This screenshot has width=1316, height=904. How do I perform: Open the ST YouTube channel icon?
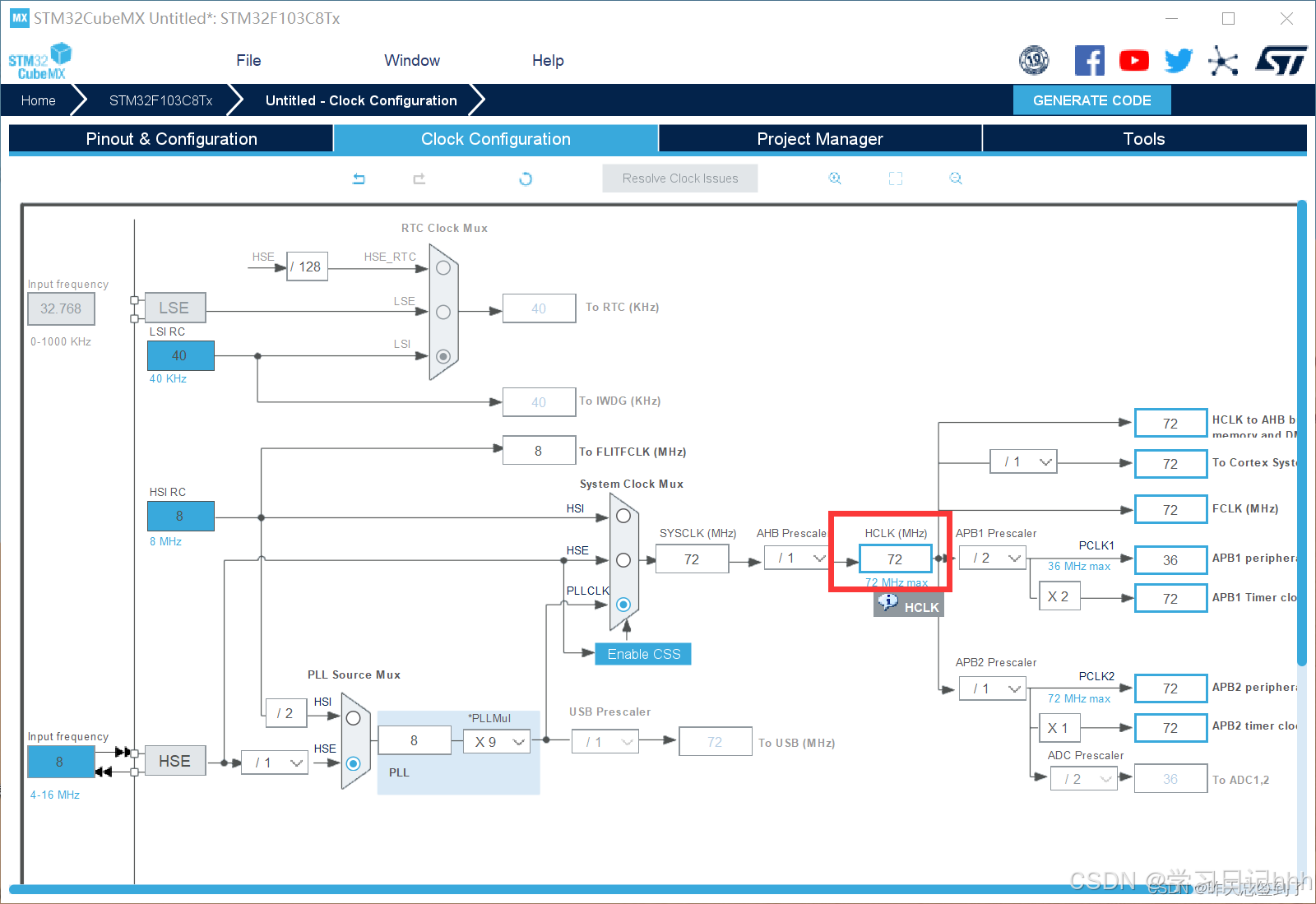(x=1134, y=61)
